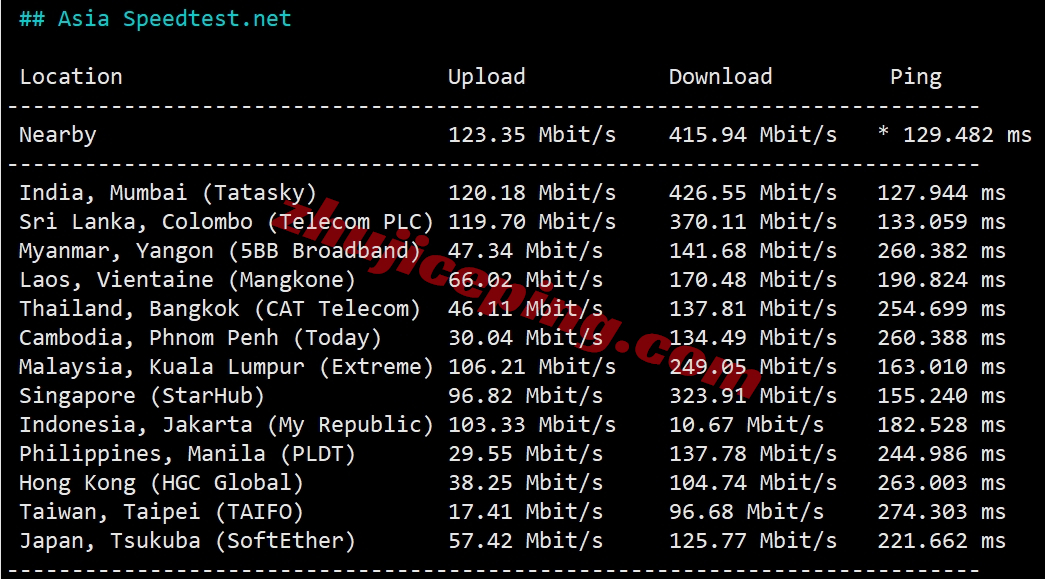1045x579 pixels.
Task: Click Bangkok ping value 254.699 ms
Action: tap(942, 309)
